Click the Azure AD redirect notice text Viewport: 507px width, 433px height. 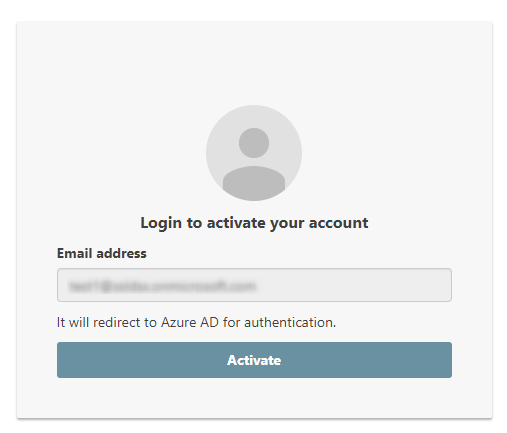(196, 322)
